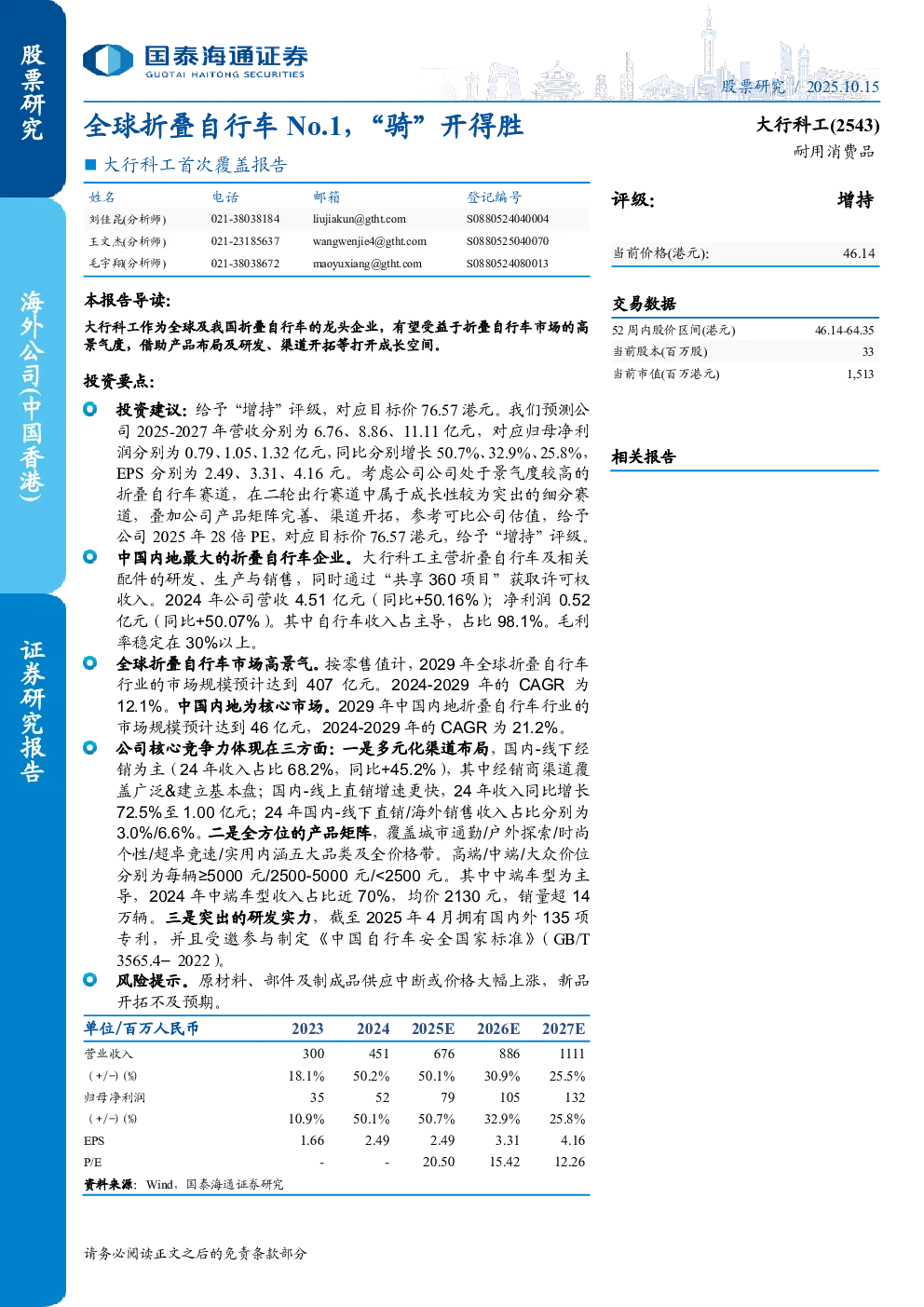Viewport: 924px width, 1307px height.
Task: Click table header 单位/百万人民币
Action: click(142, 1028)
